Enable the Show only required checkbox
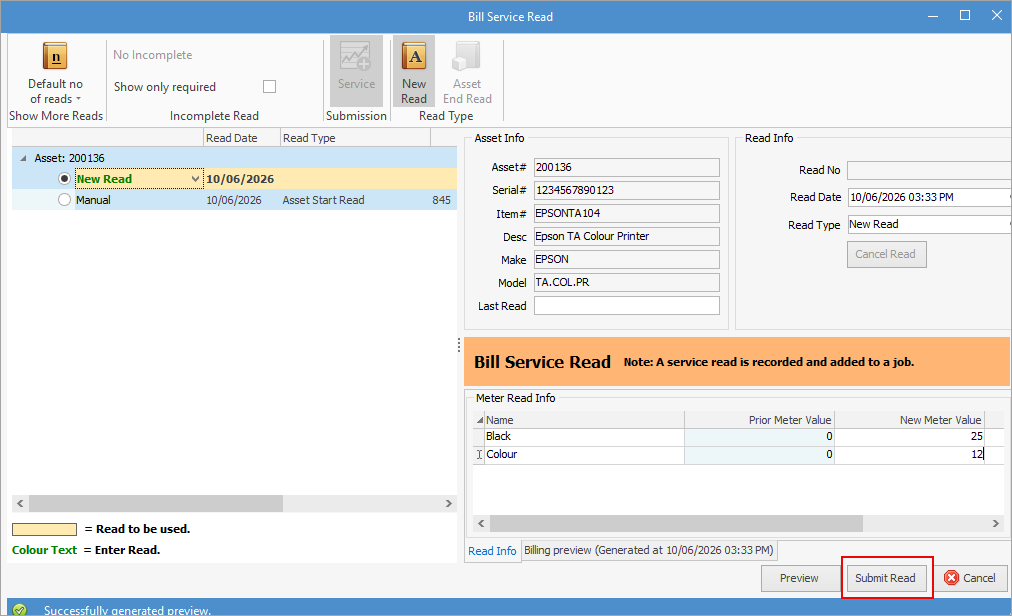 click(269, 87)
